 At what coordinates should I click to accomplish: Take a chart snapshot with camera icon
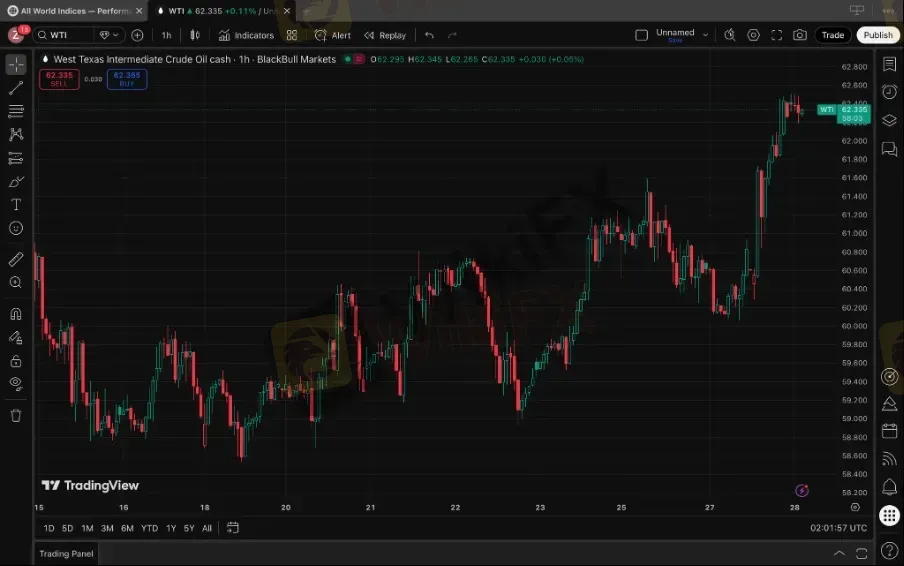click(800, 35)
